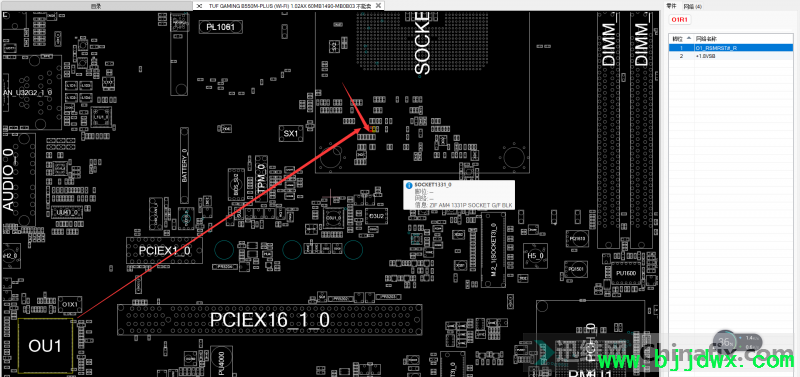Select the O1X1 crystal next to OU1
The image size is (800, 377).
(70, 304)
